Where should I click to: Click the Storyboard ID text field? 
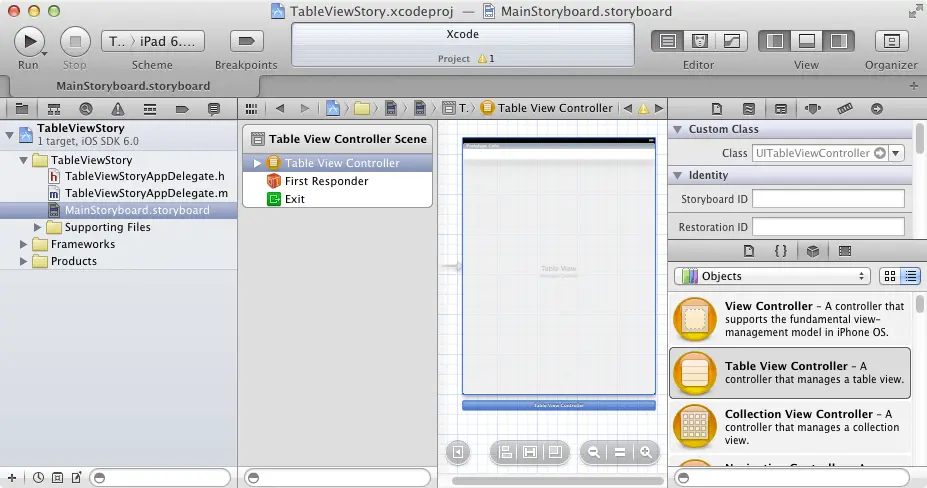(x=828, y=199)
